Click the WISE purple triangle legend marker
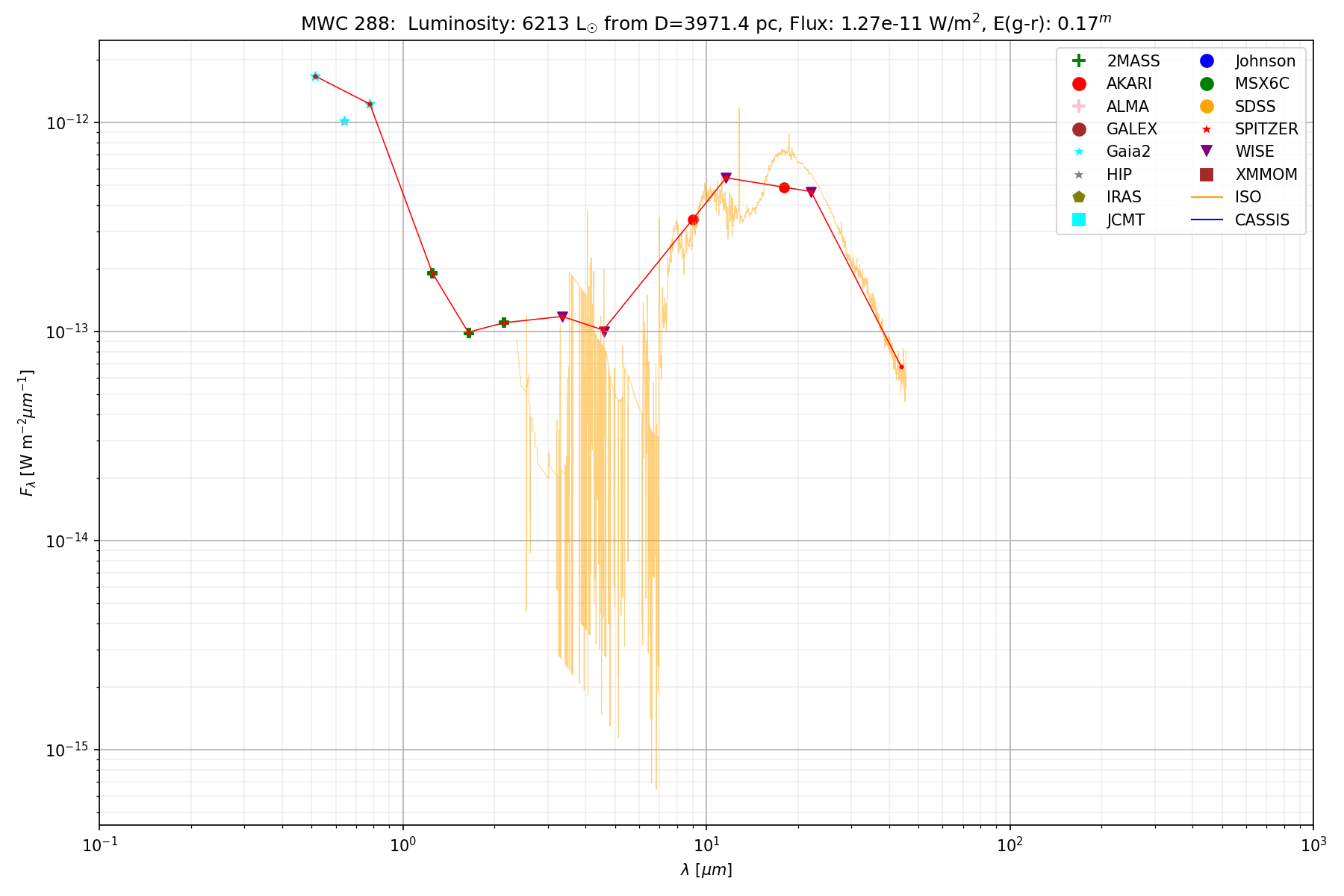 tap(1207, 152)
